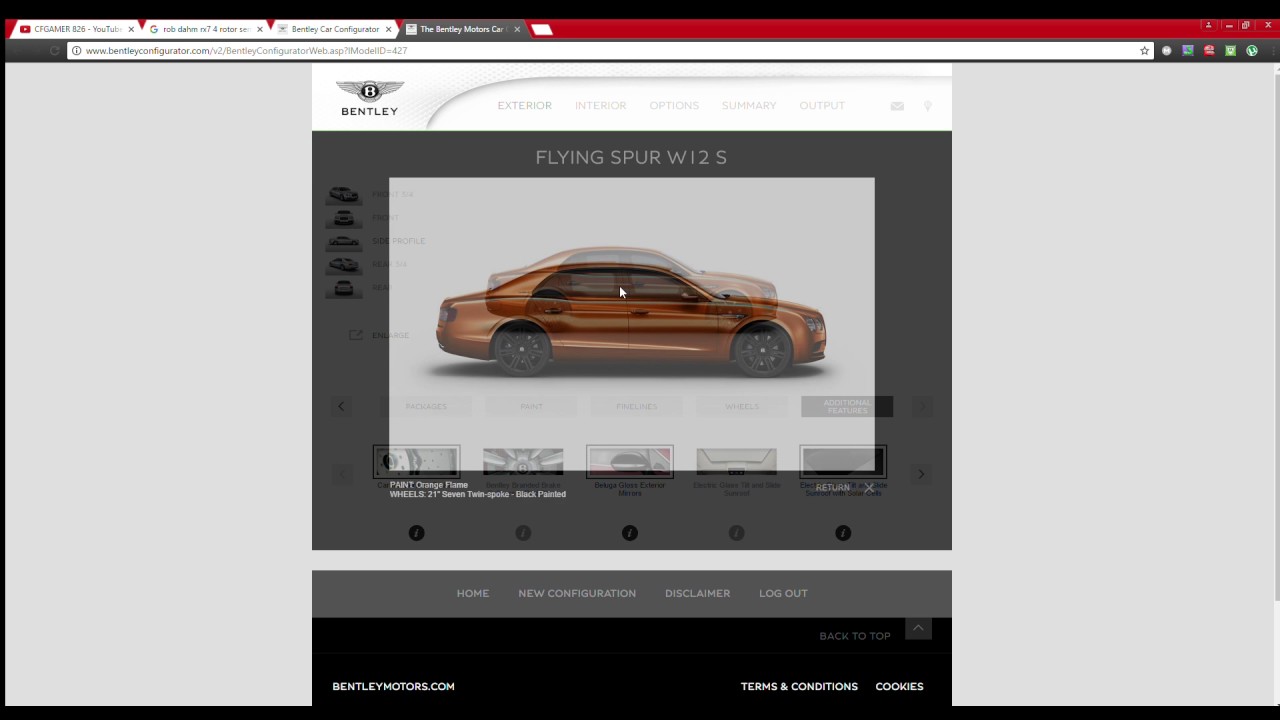
Task: Click the Enlarge image icon
Action: click(x=355, y=335)
